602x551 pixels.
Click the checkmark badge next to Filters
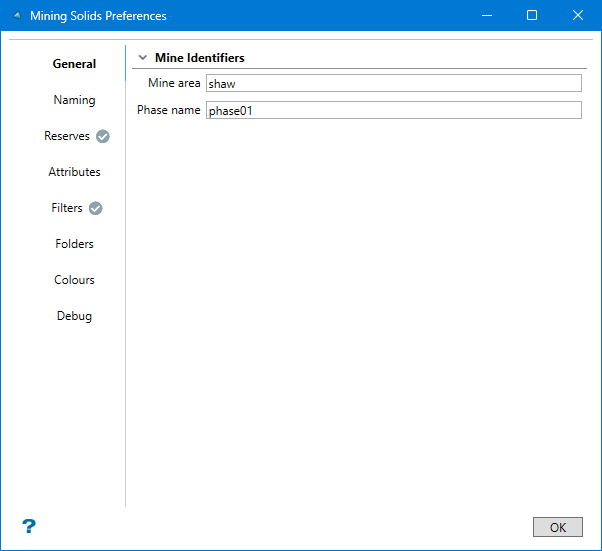coord(96,208)
